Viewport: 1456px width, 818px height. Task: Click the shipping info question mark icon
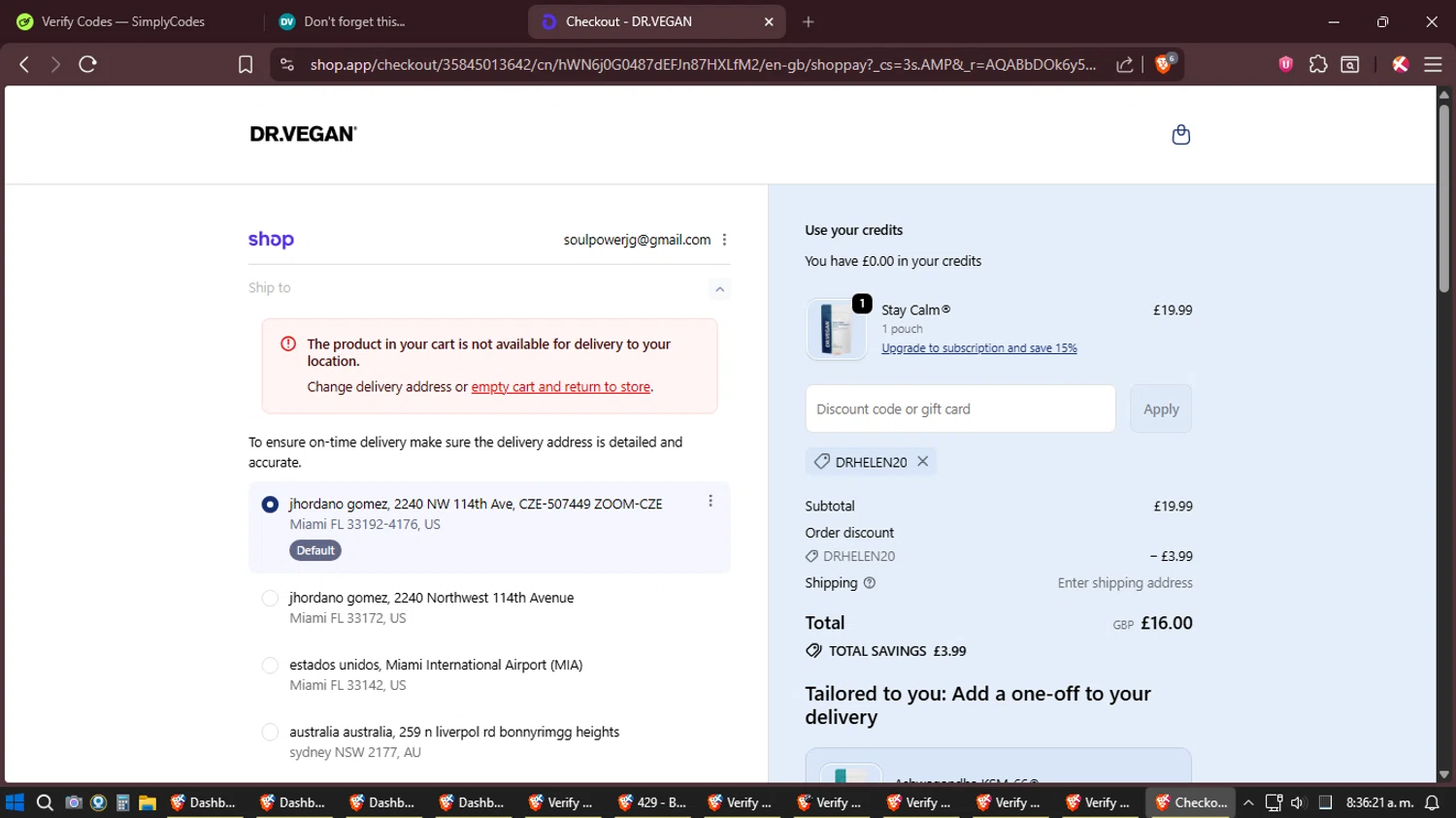[870, 583]
